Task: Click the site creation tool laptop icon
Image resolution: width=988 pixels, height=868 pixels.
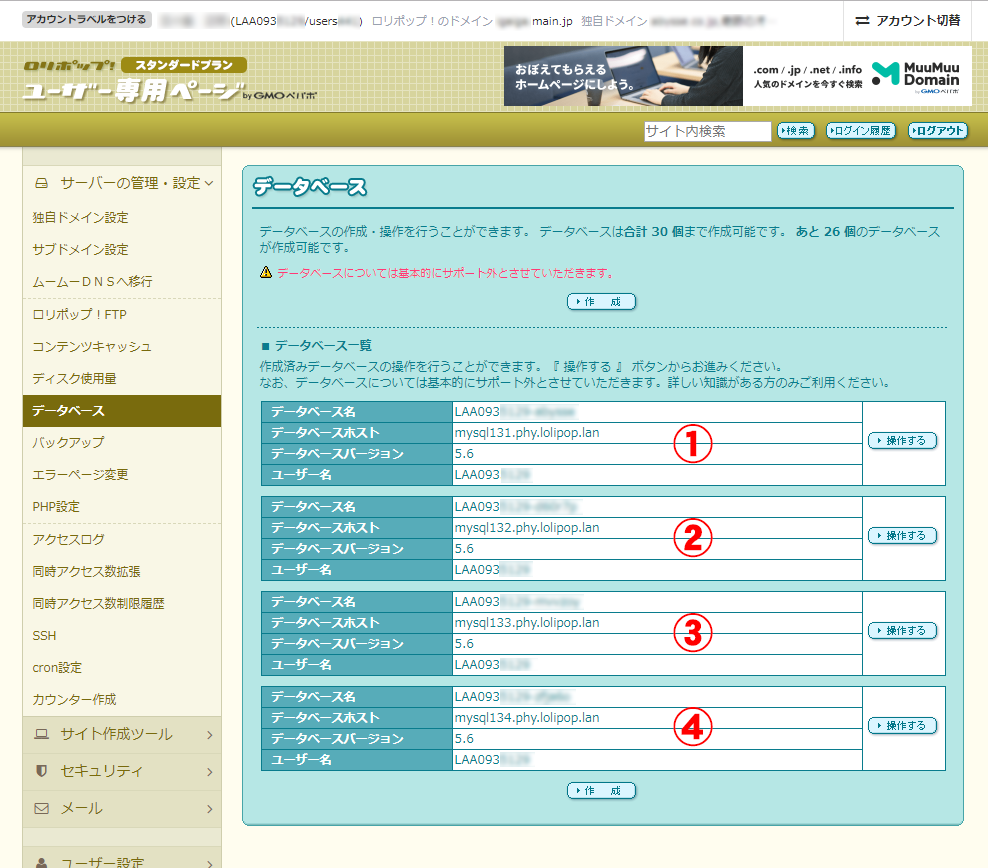Action: [42, 734]
